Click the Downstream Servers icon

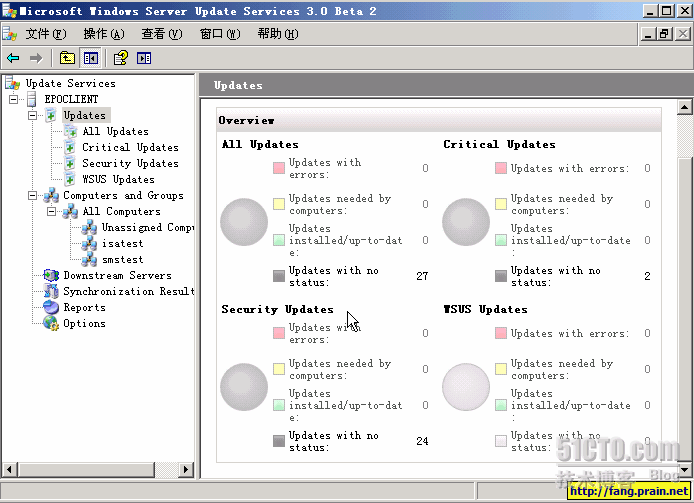(x=51, y=275)
